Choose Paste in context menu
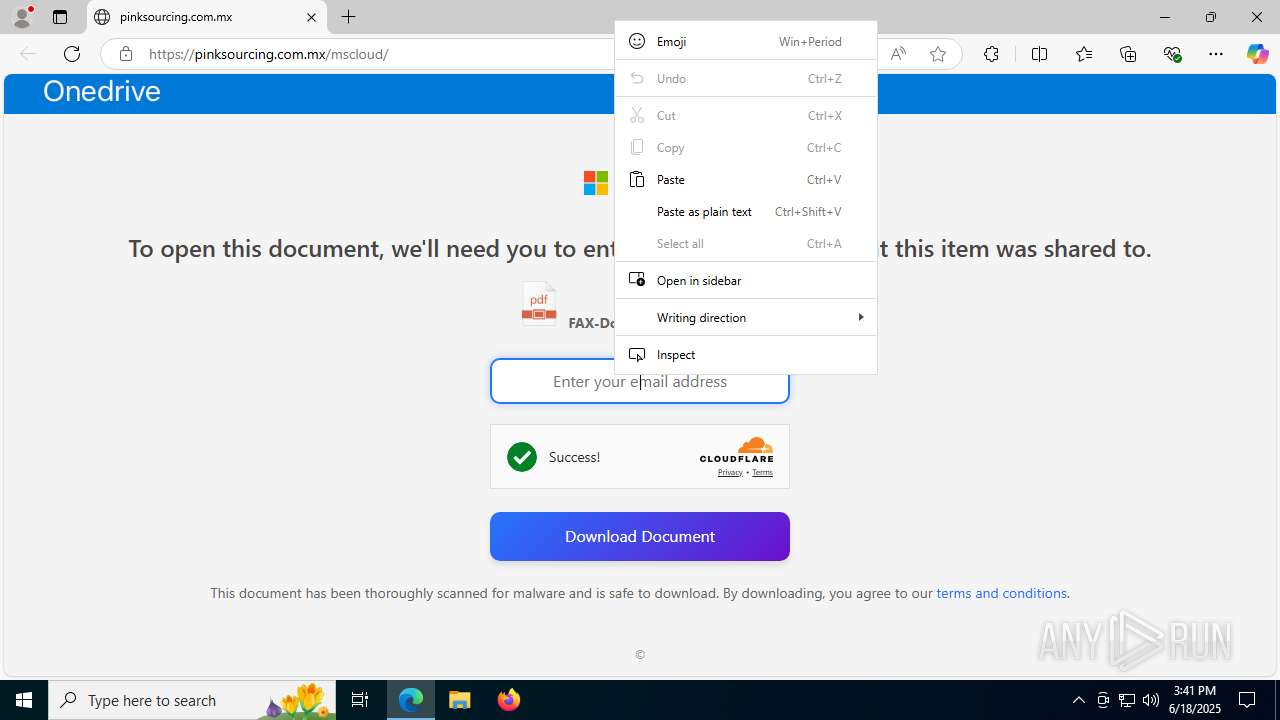This screenshot has width=1280, height=720. (746, 179)
